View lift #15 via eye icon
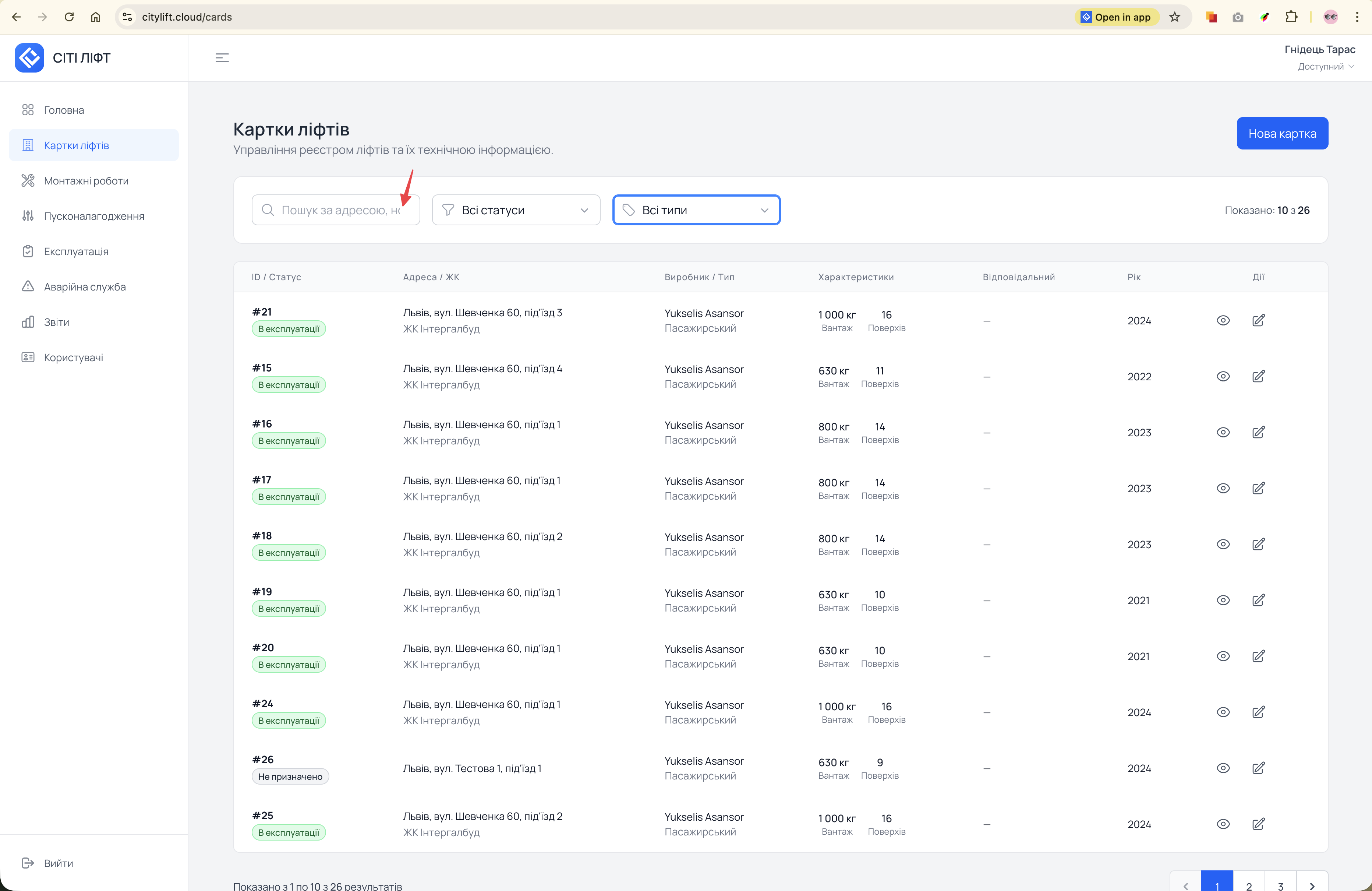Viewport: 1372px width, 891px height. point(1223,377)
